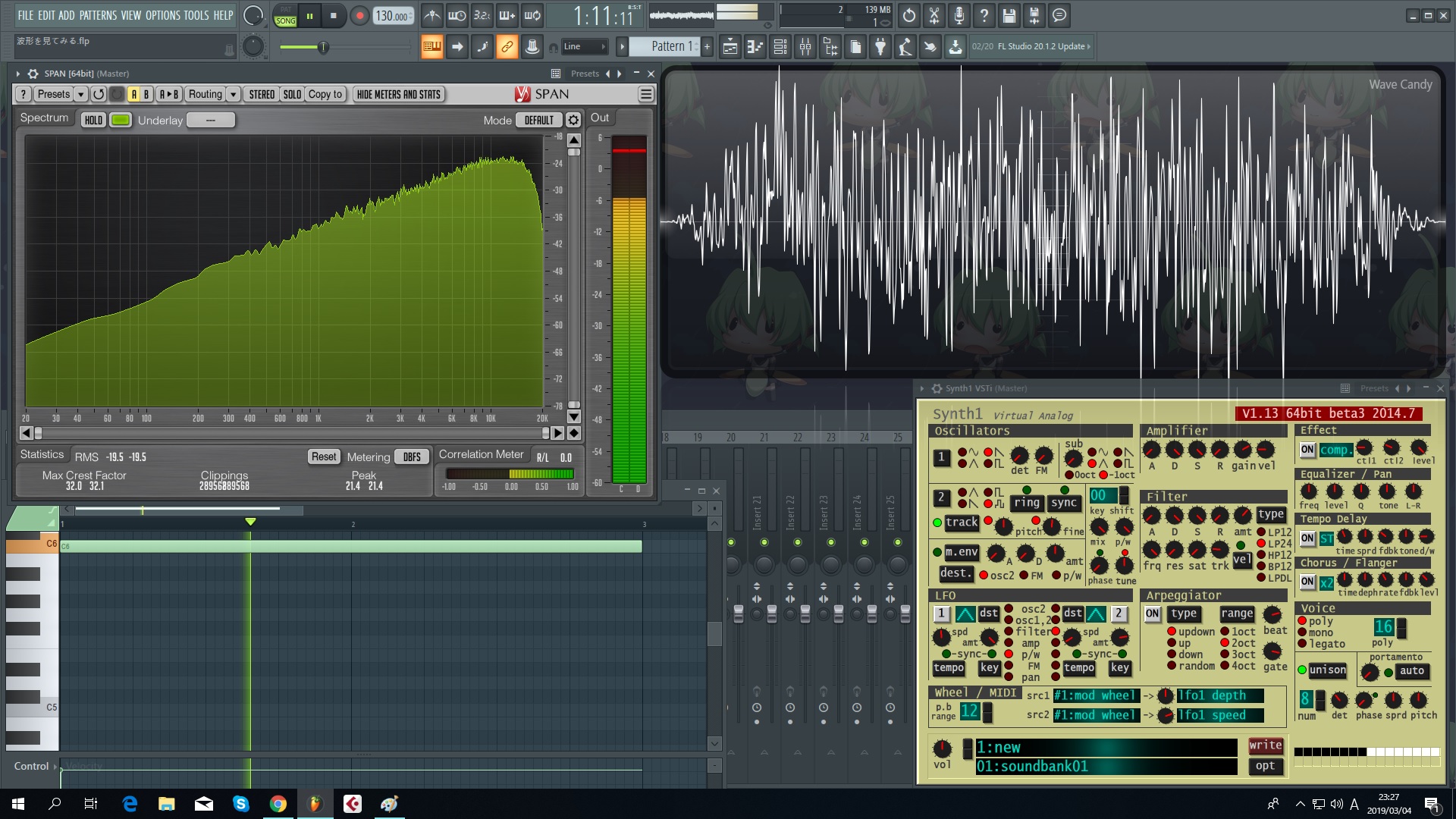Open the project info speech bubble icon
This screenshot has height=819, width=1456.
[x=1059, y=15]
